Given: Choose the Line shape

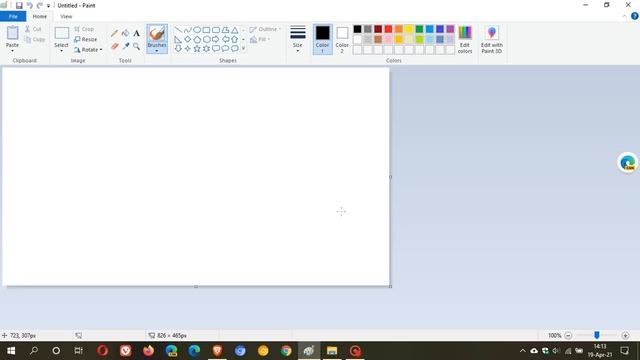Looking at the screenshot, I should pyautogui.click(x=178, y=30).
